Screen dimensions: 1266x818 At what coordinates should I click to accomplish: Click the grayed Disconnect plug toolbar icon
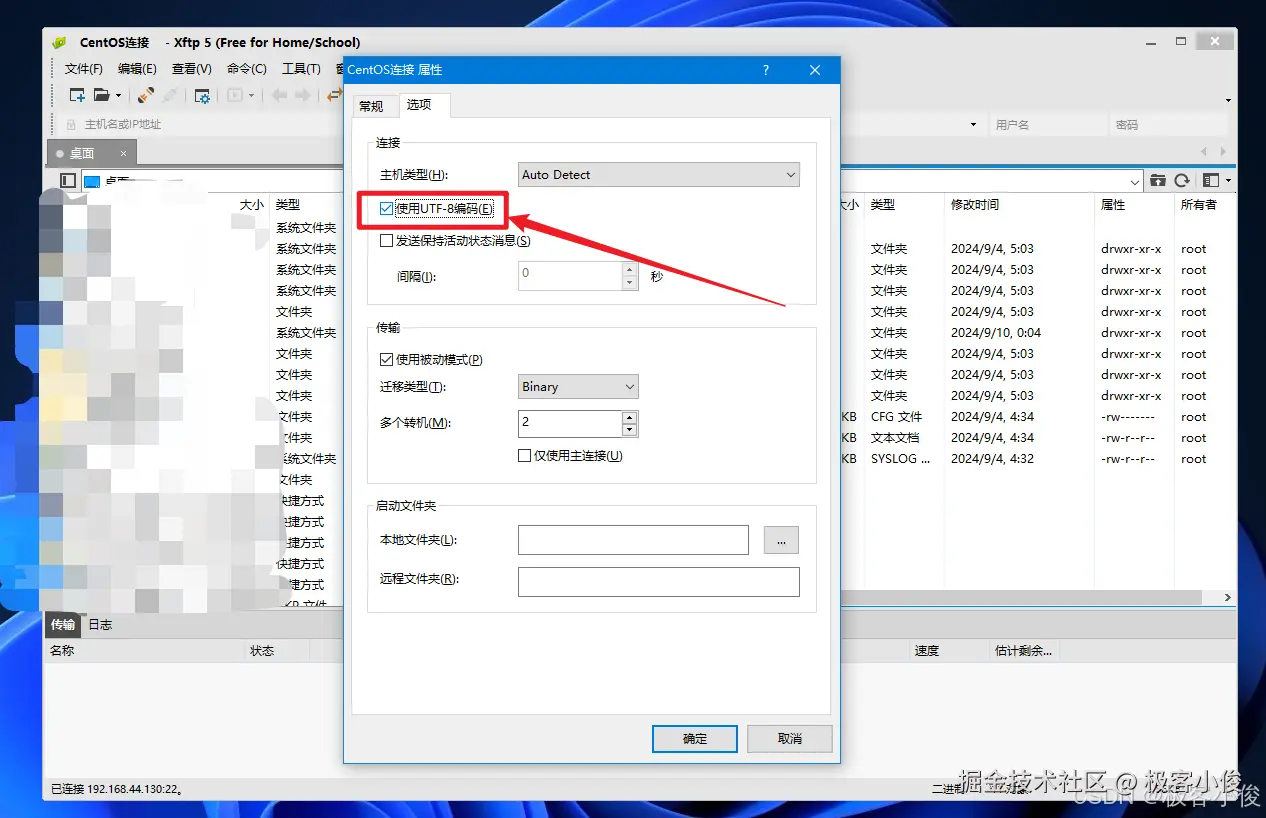coord(170,95)
